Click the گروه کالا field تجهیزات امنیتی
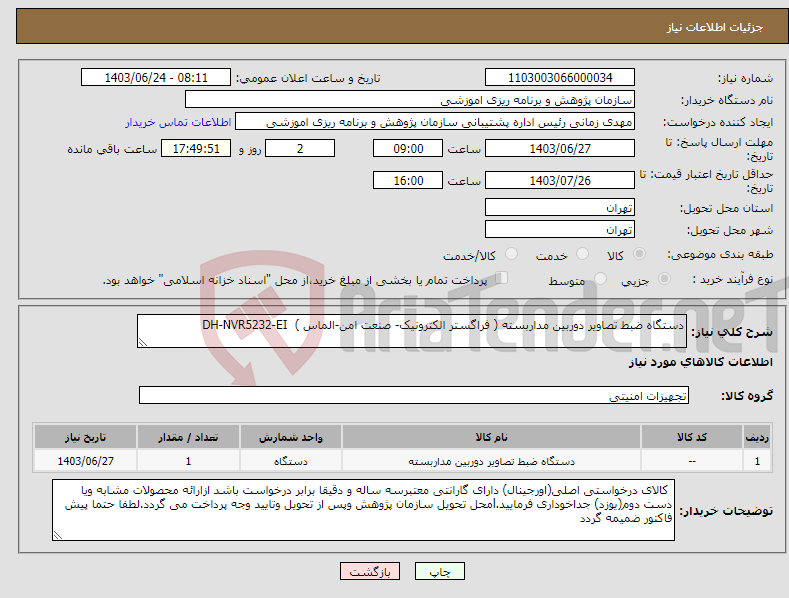789x598 pixels. 414,395
